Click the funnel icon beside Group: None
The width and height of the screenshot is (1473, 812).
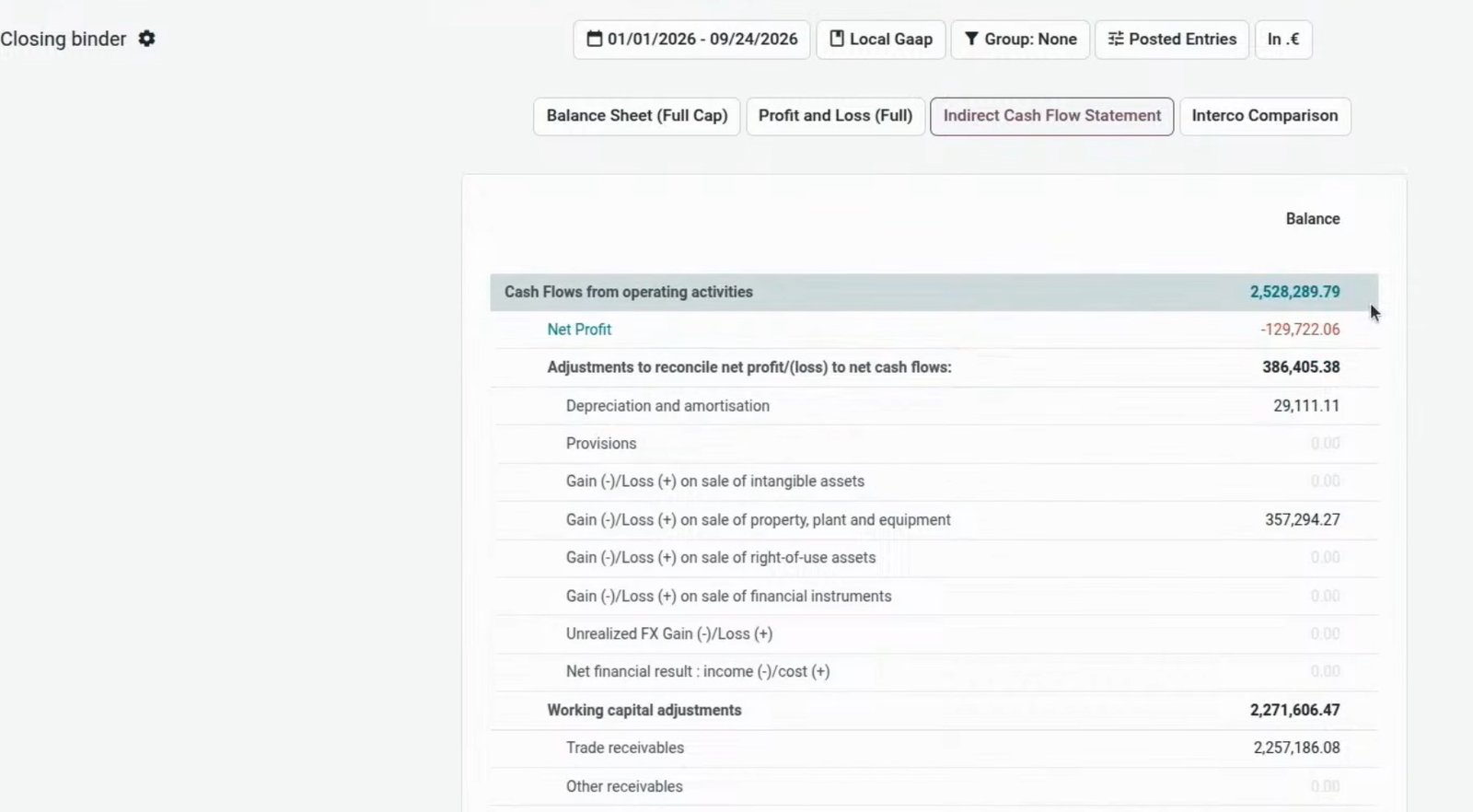[x=971, y=39]
